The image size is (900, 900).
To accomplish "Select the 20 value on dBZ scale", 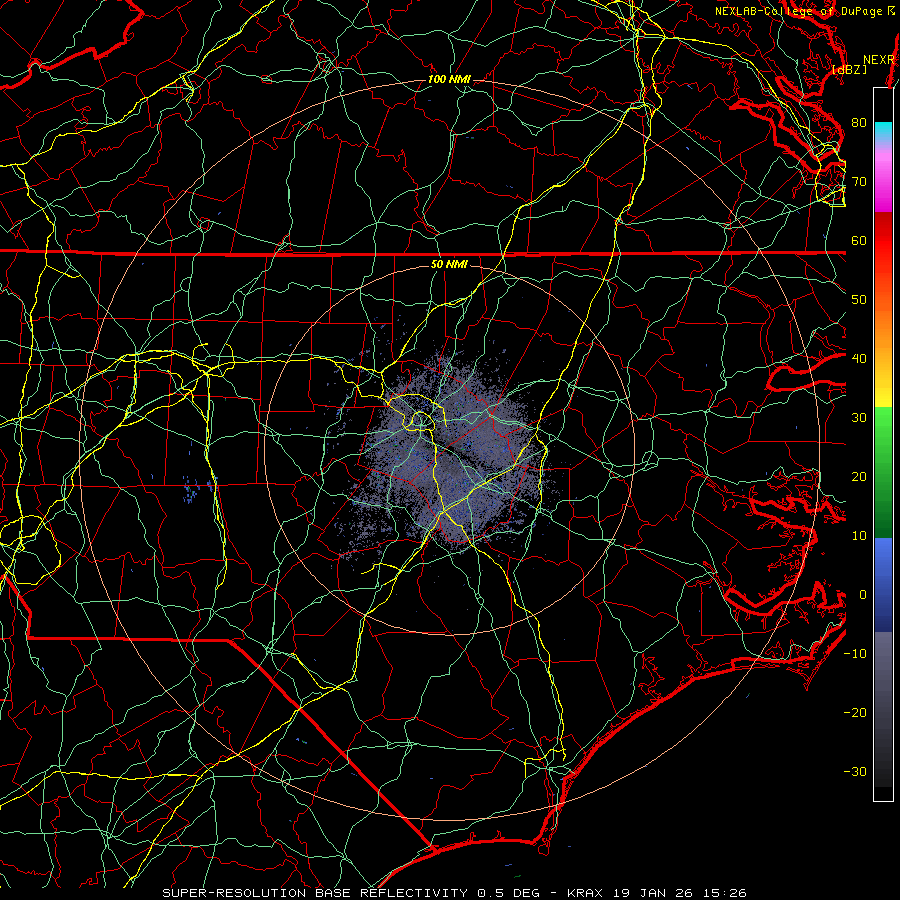I will (859, 477).
